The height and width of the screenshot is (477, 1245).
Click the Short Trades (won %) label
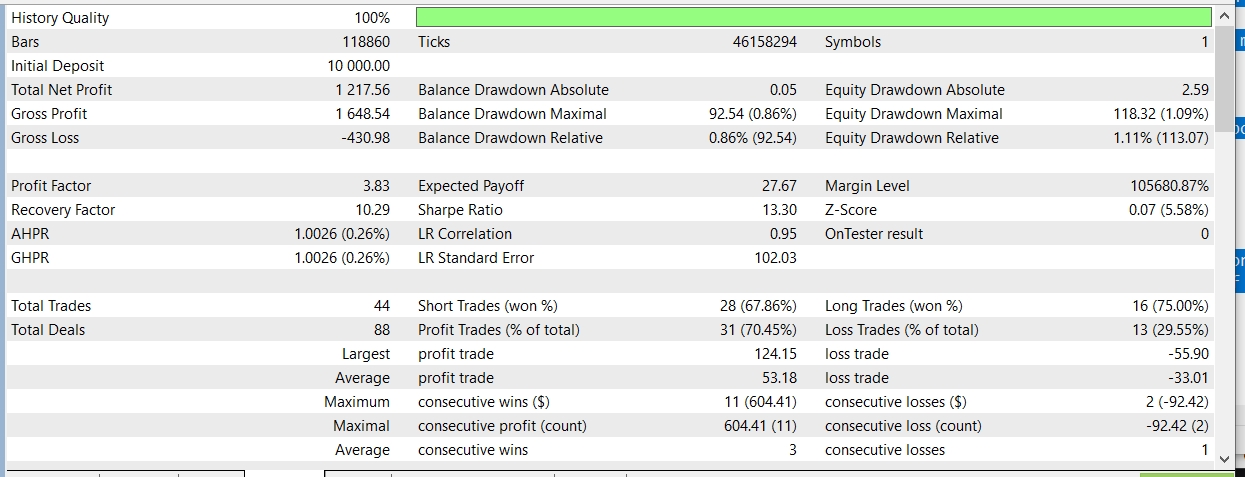coord(488,306)
